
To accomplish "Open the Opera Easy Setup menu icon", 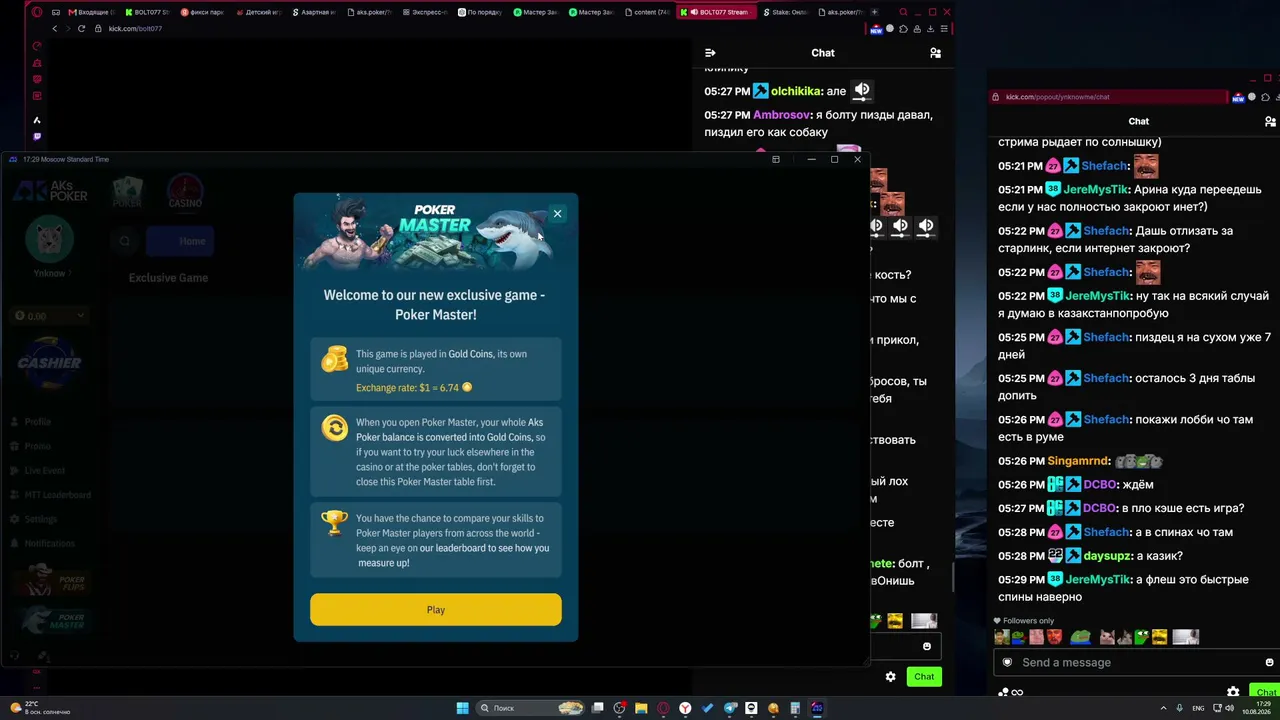I will 944,29.
